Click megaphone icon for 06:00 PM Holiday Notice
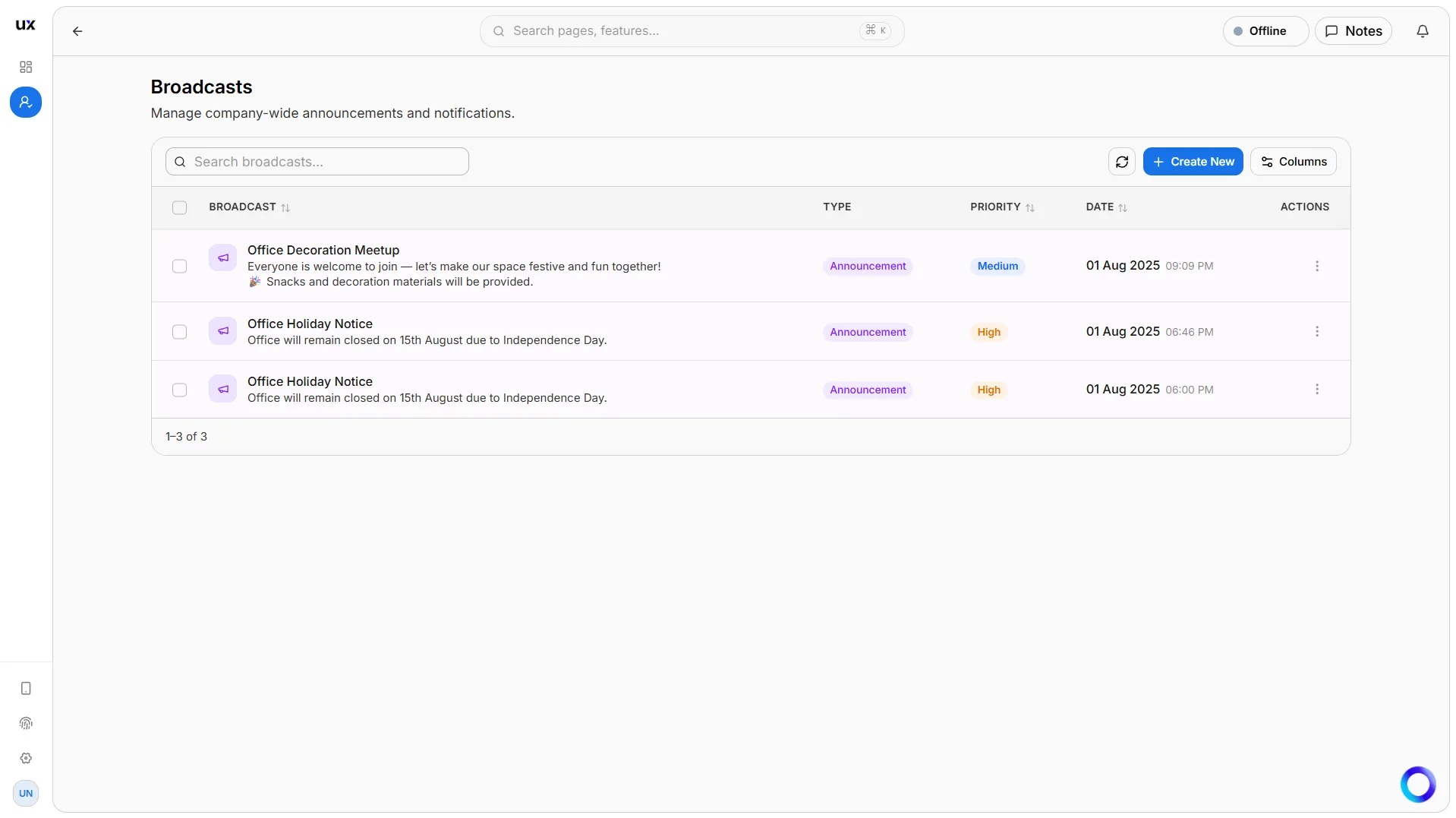This screenshot has height=818, width=1456. pyautogui.click(x=222, y=389)
